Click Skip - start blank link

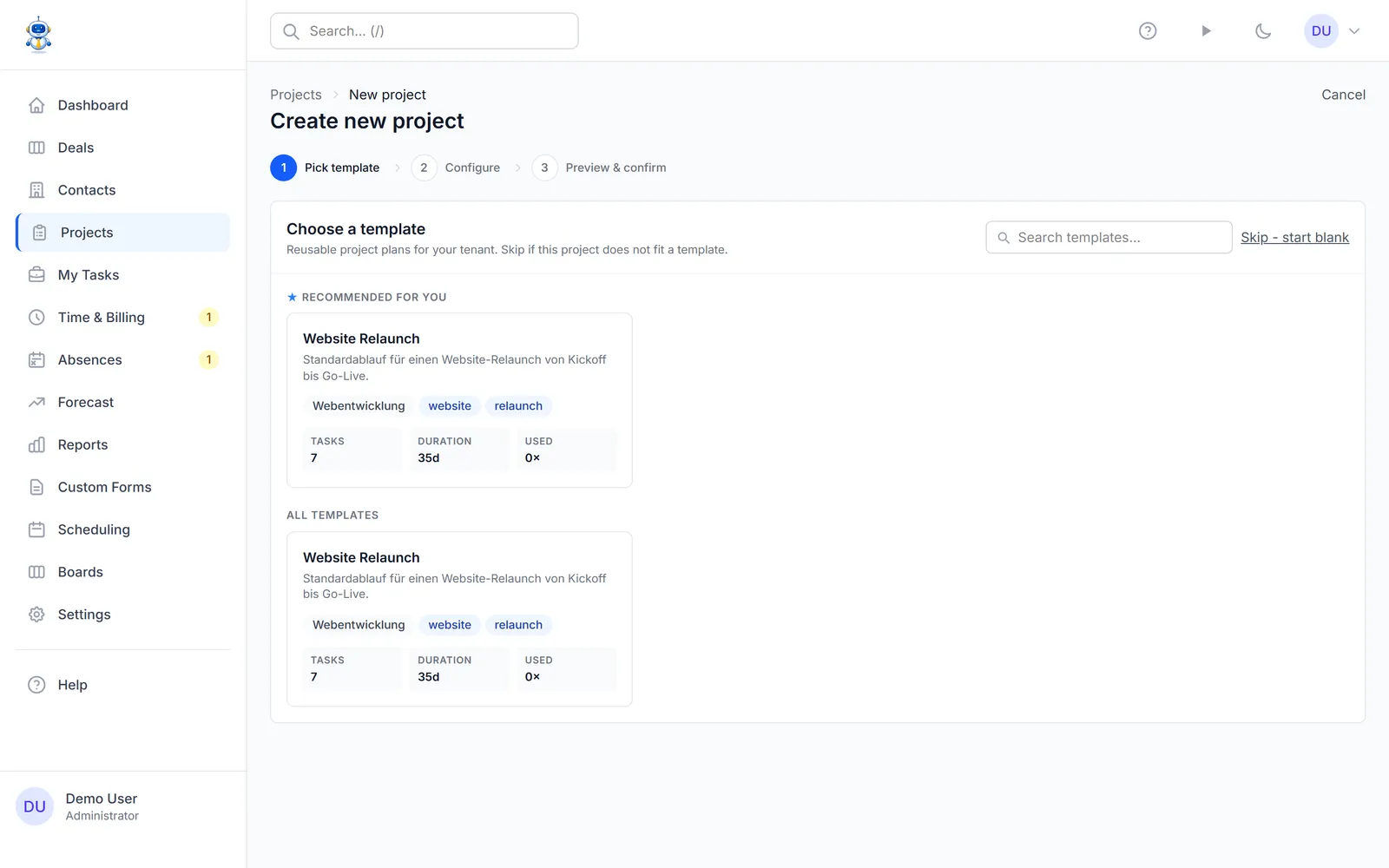click(1294, 238)
